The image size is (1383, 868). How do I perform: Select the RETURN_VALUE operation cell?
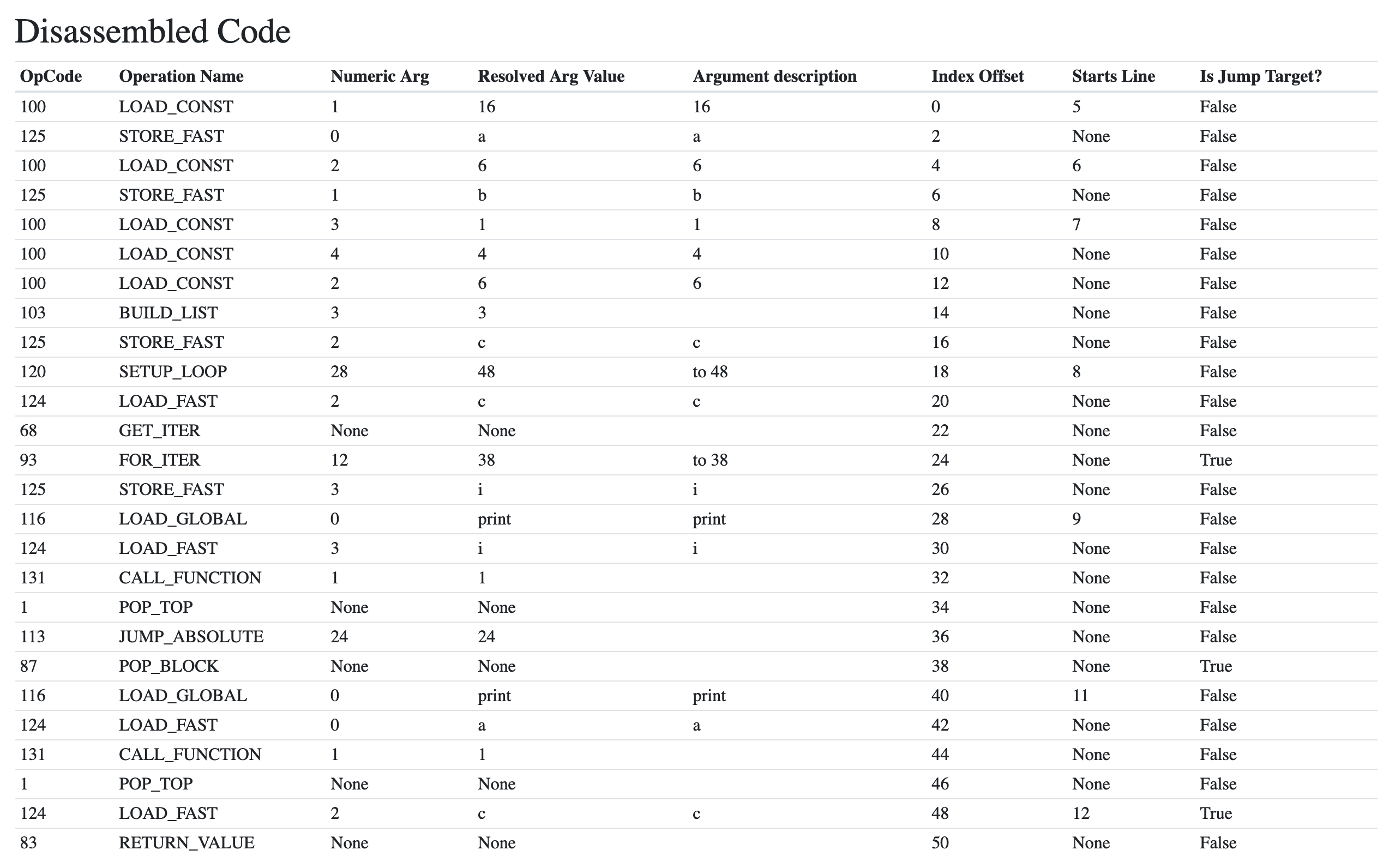coord(186,843)
